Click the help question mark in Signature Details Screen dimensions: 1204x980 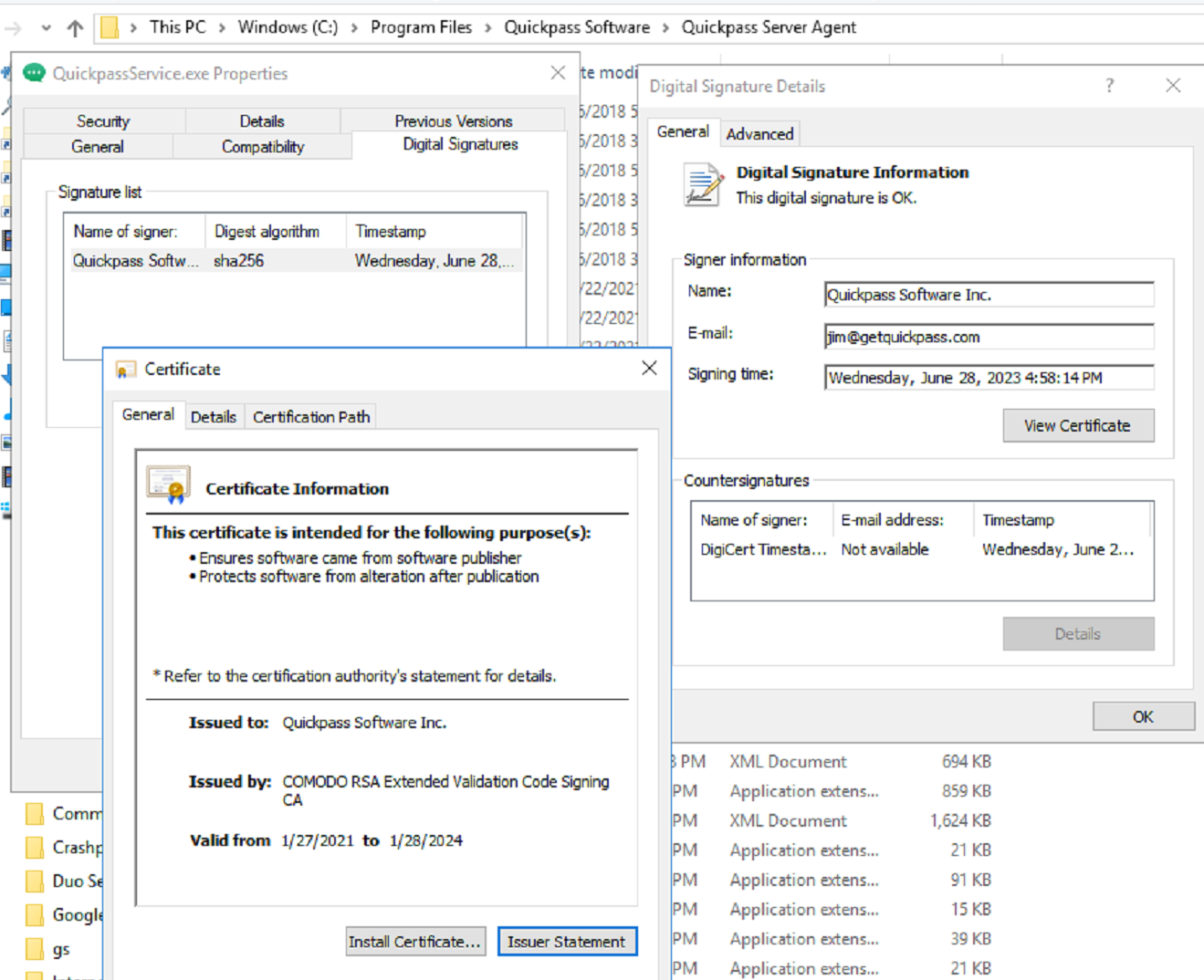coord(1109,86)
